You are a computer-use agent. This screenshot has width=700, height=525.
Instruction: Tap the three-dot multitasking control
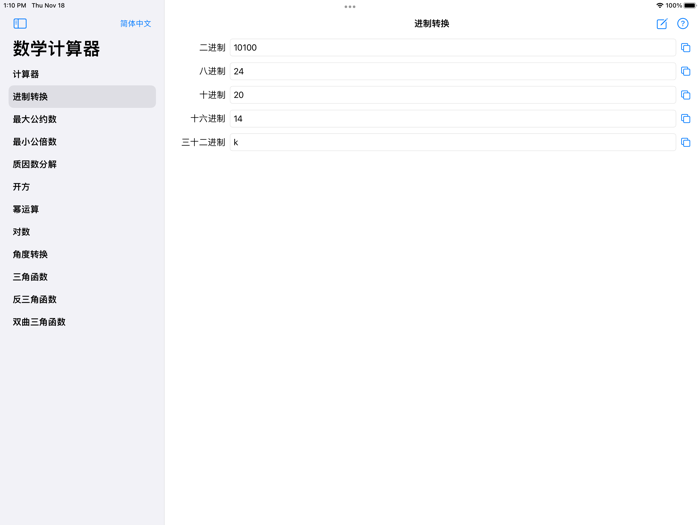click(x=350, y=7)
